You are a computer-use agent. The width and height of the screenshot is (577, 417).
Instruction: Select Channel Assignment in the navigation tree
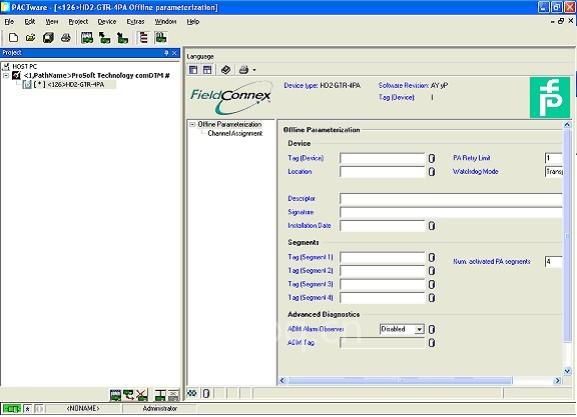tap(235, 133)
